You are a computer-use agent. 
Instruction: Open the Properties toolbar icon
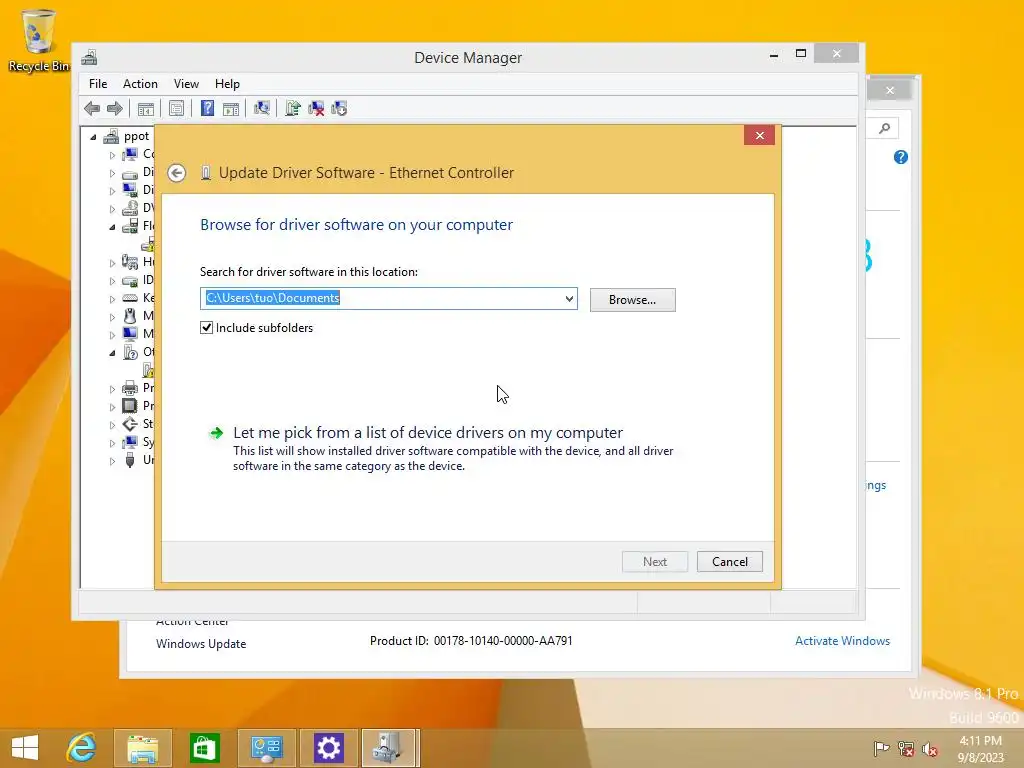(x=176, y=108)
